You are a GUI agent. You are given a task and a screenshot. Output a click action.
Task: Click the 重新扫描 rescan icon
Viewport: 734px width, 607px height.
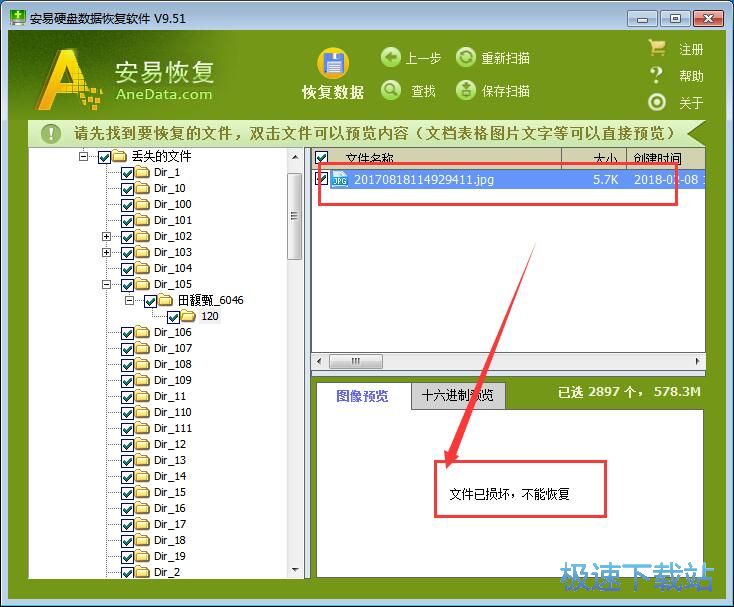(x=465, y=58)
